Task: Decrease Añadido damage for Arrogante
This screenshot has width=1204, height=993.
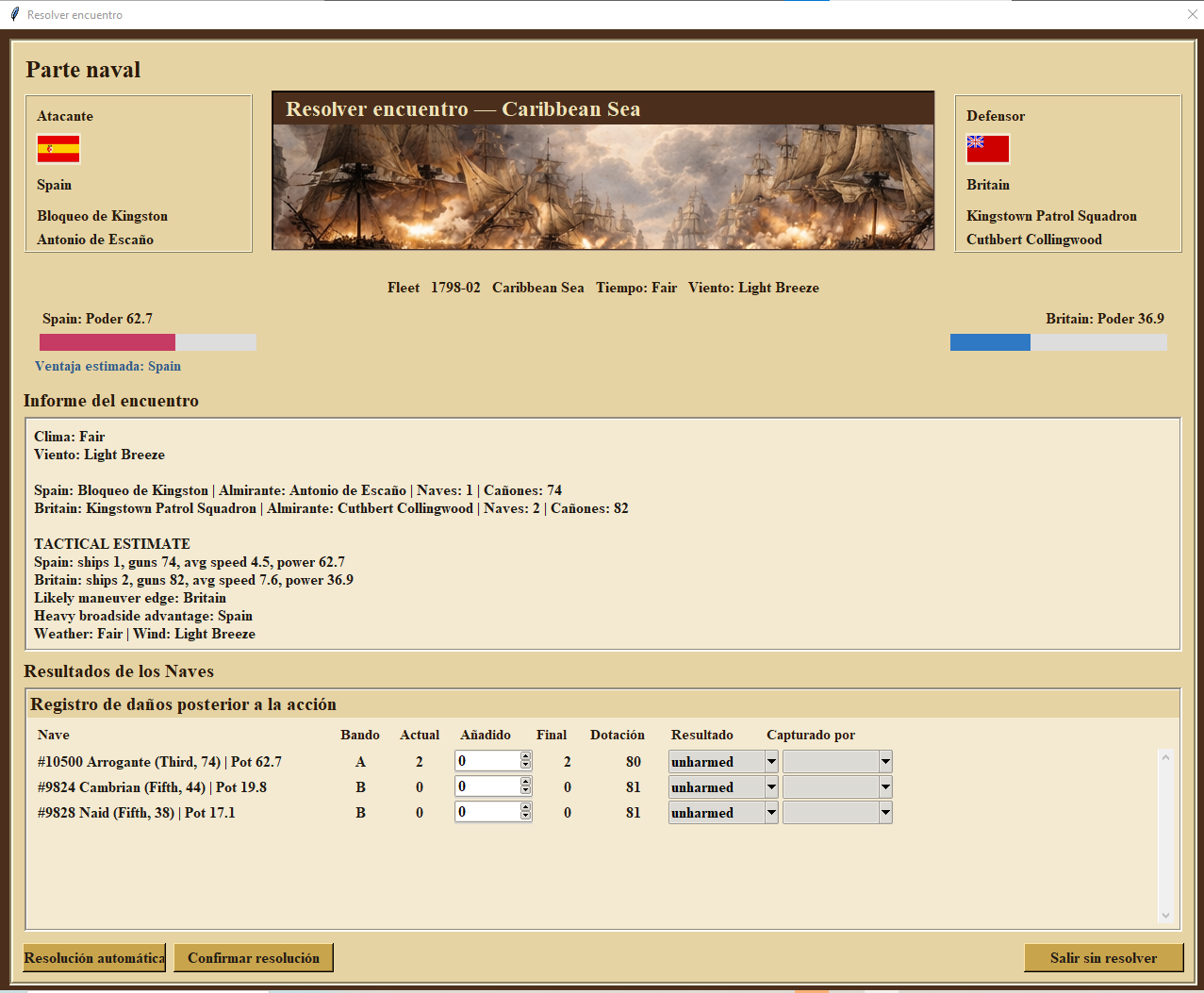Action: (x=526, y=766)
